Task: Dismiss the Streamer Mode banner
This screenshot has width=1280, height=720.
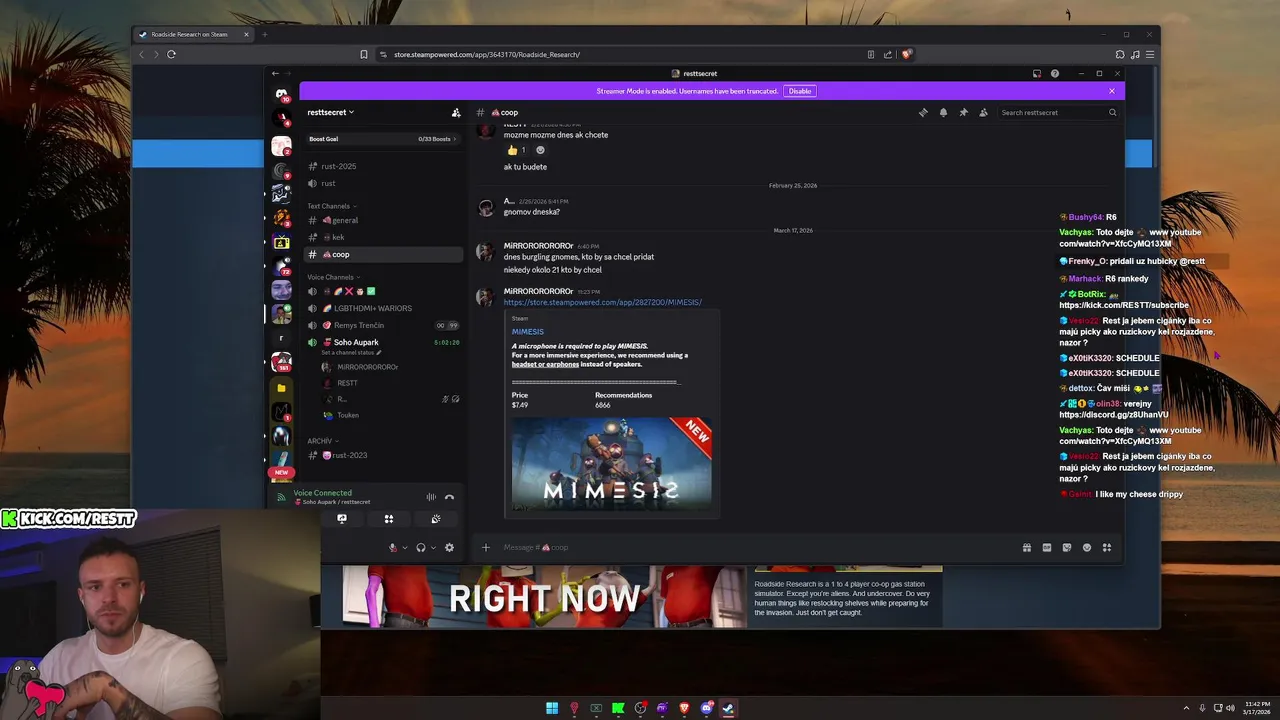Action: pyautogui.click(x=1111, y=91)
